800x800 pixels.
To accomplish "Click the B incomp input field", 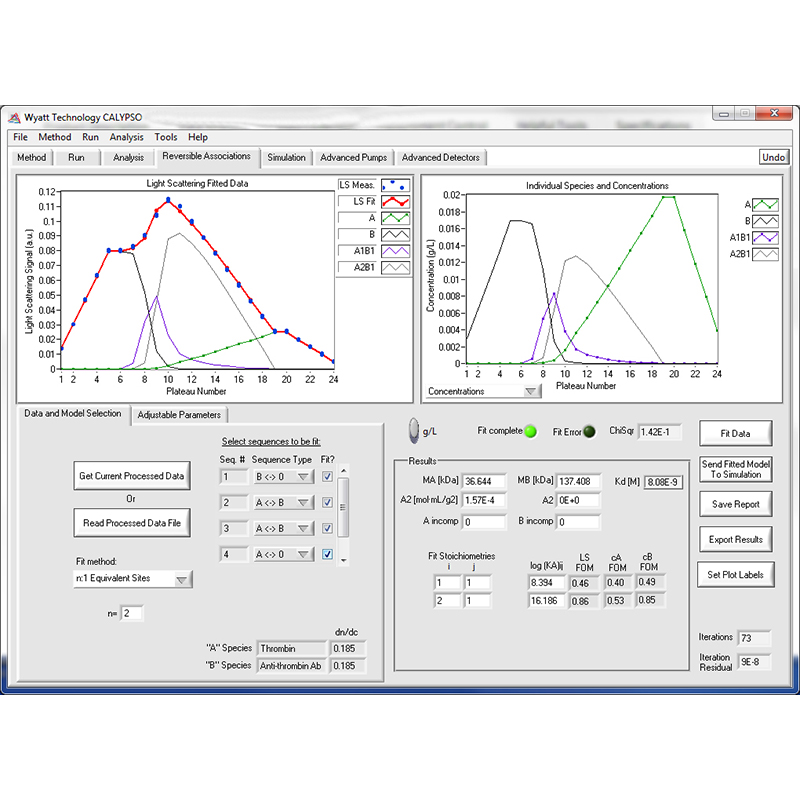I will [578, 522].
